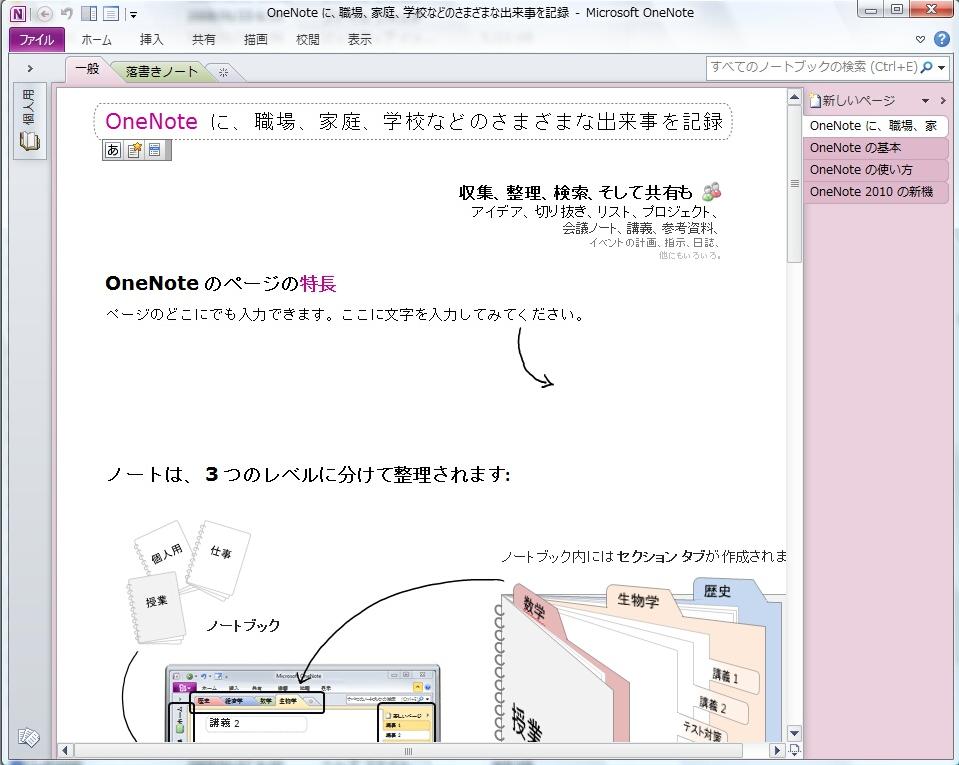Select the 個人用 notebook
This screenshot has height=765, width=959.
pyautogui.click(x=29, y=120)
